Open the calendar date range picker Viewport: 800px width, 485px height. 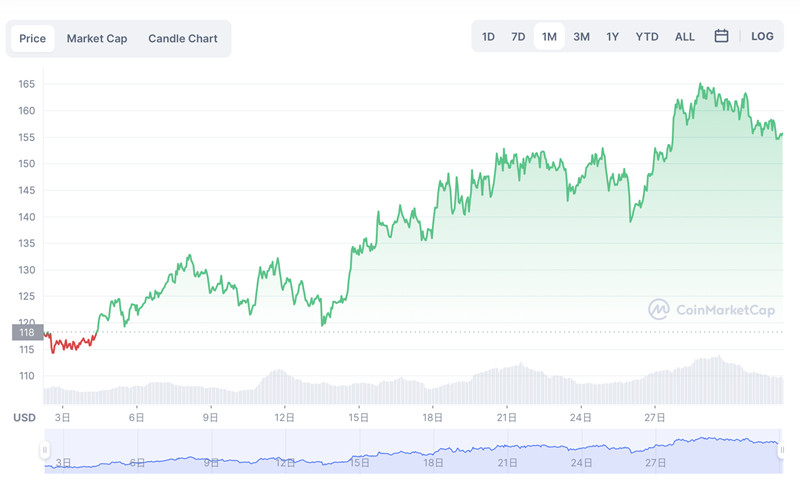pos(721,36)
